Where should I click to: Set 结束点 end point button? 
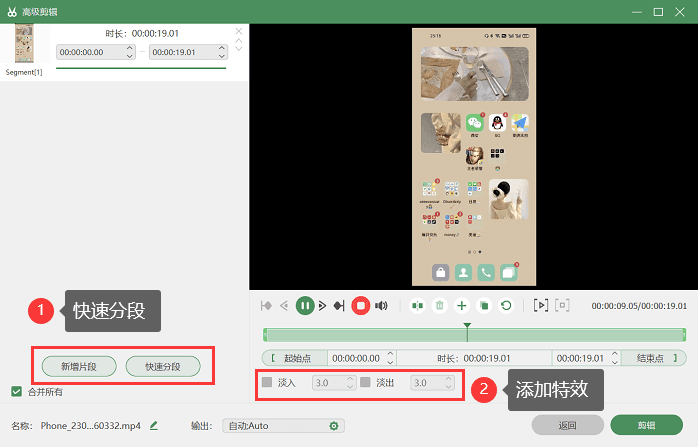click(x=653, y=358)
